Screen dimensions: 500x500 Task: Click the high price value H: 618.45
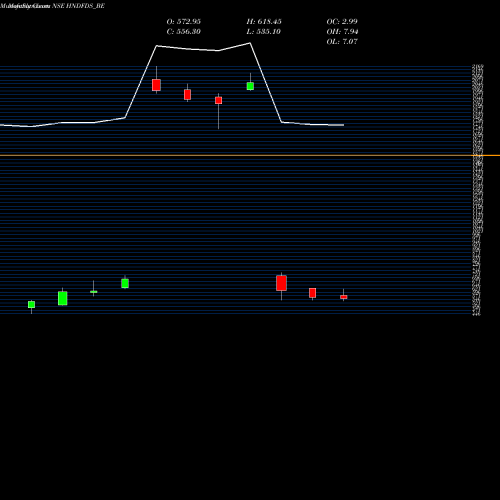pos(264,21)
